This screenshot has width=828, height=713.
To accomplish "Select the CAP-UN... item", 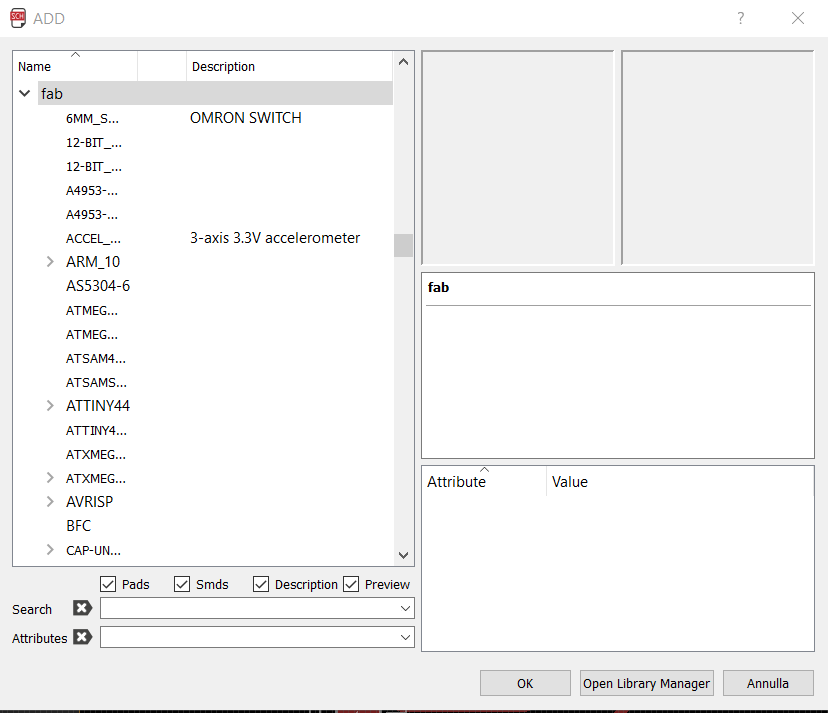I will click(x=93, y=550).
